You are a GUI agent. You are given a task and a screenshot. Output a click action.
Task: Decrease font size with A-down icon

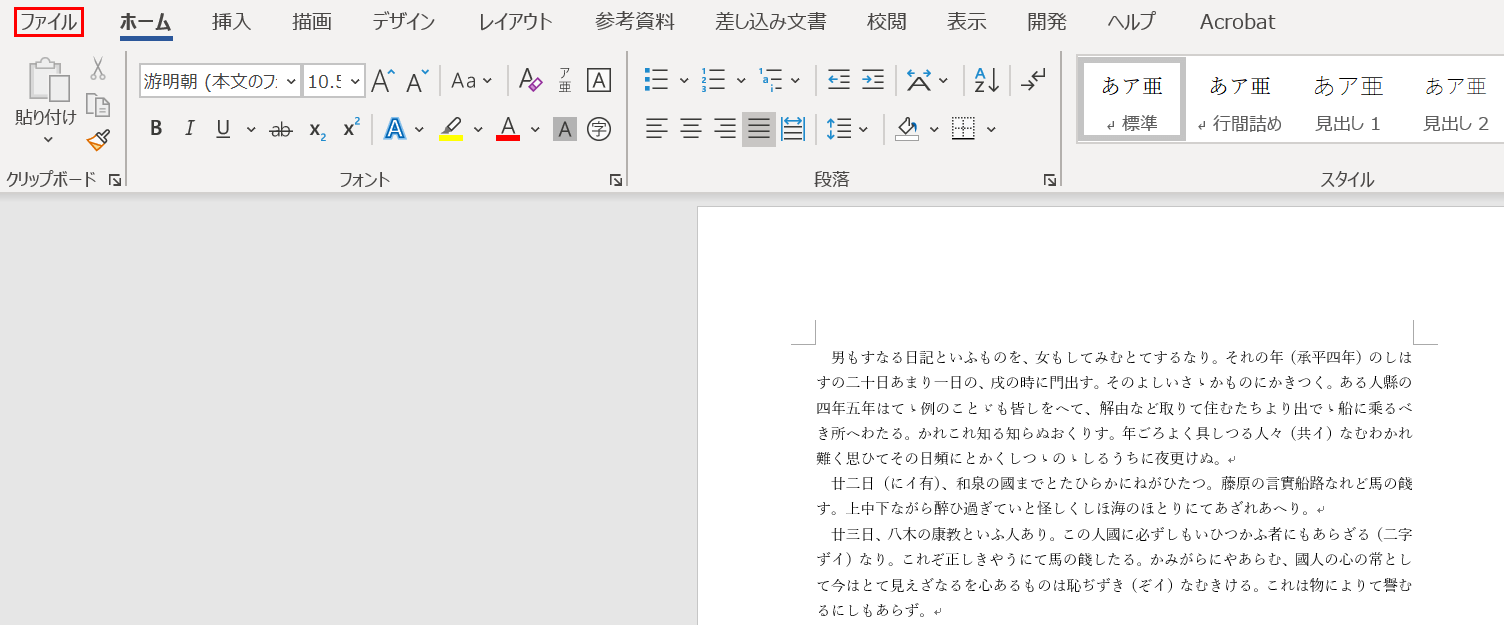click(418, 81)
